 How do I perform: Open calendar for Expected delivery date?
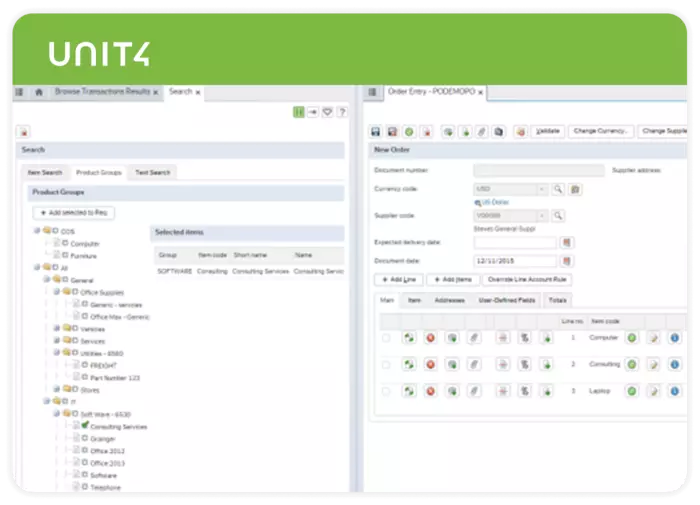(567, 242)
